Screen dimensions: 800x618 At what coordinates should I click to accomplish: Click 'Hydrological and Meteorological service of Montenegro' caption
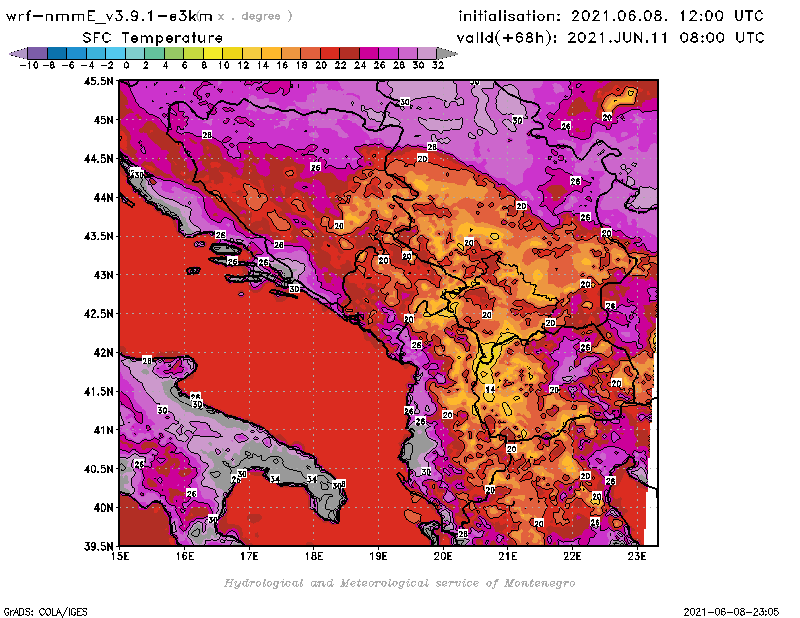399,583
